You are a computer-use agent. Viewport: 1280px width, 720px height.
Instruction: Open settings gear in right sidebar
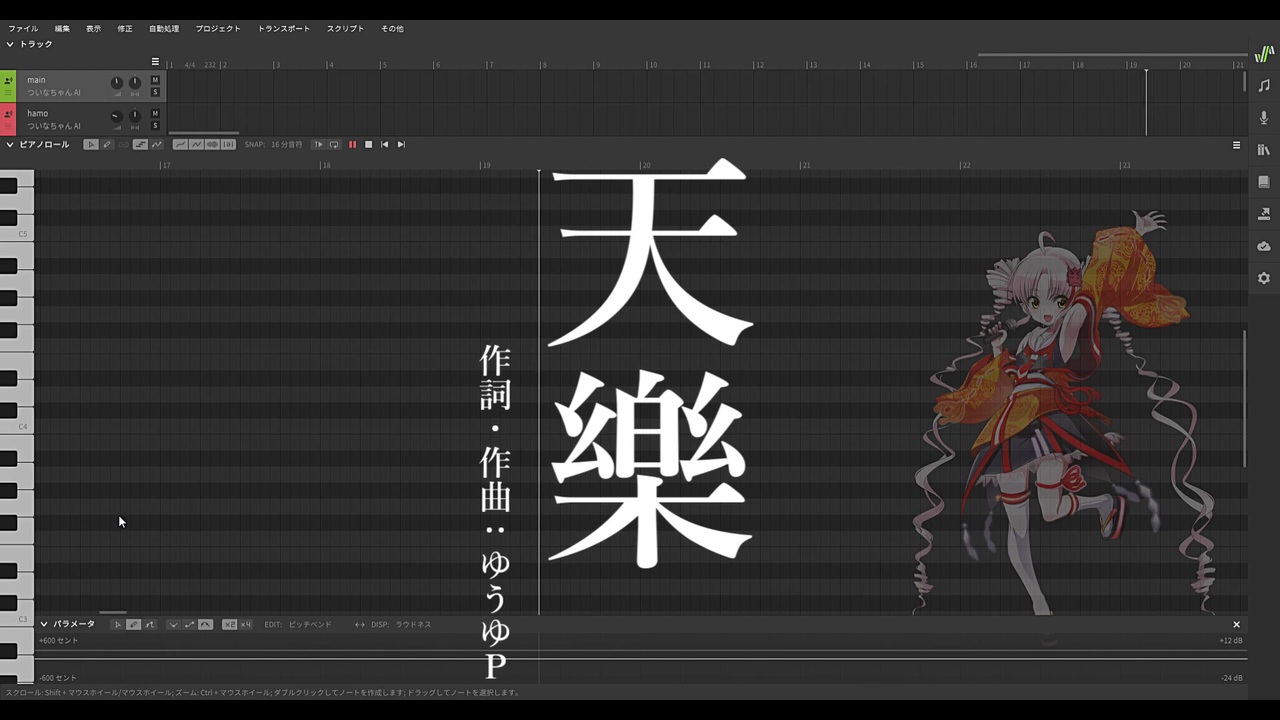(1264, 278)
